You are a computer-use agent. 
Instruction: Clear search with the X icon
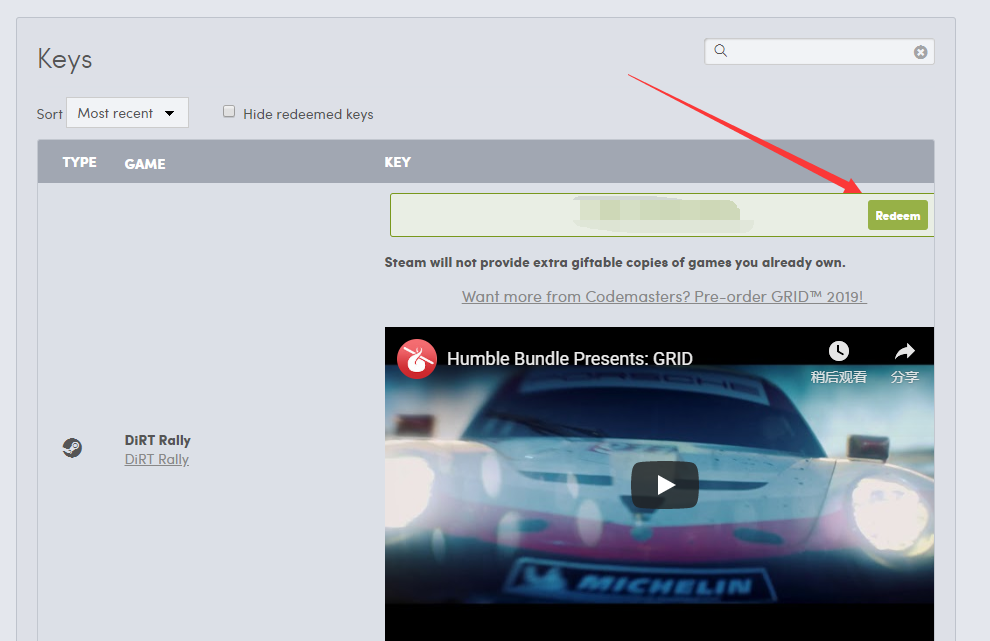(921, 52)
